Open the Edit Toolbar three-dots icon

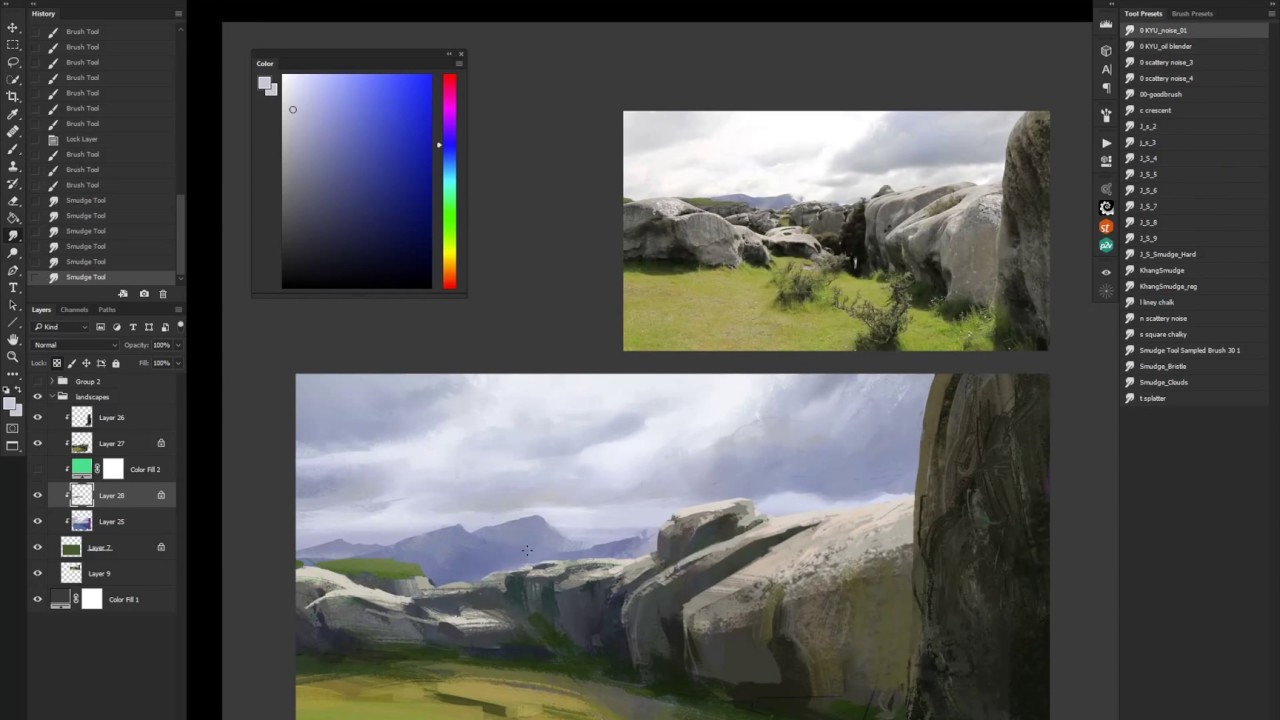(13, 373)
